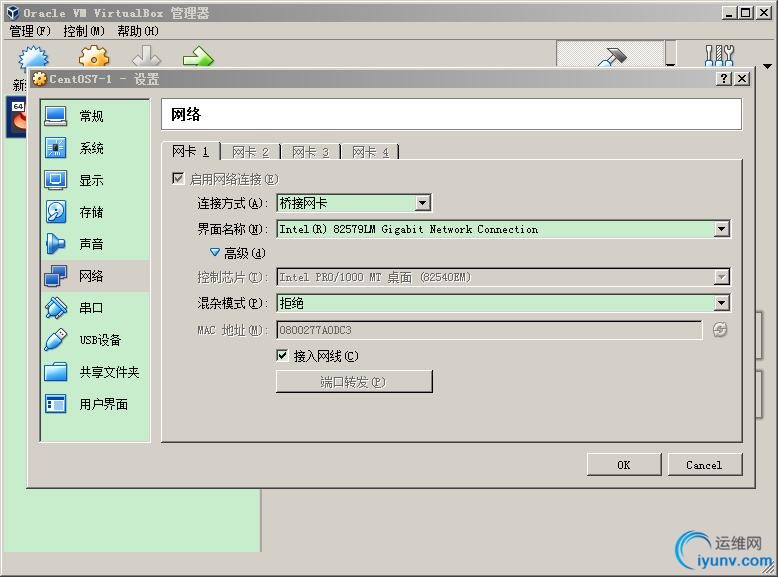This screenshot has height=577, width=778.
Task: Switch to the 网卡 3 tab
Action: [310, 152]
